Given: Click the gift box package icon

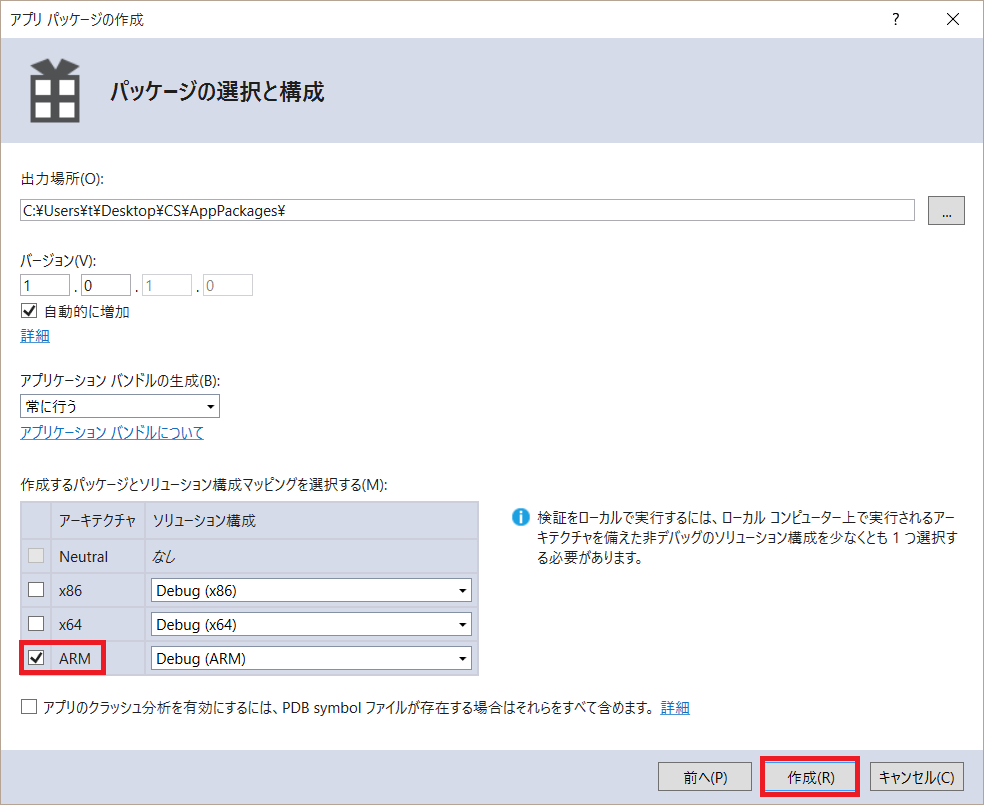Looking at the screenshot, I should pos(55,91).
